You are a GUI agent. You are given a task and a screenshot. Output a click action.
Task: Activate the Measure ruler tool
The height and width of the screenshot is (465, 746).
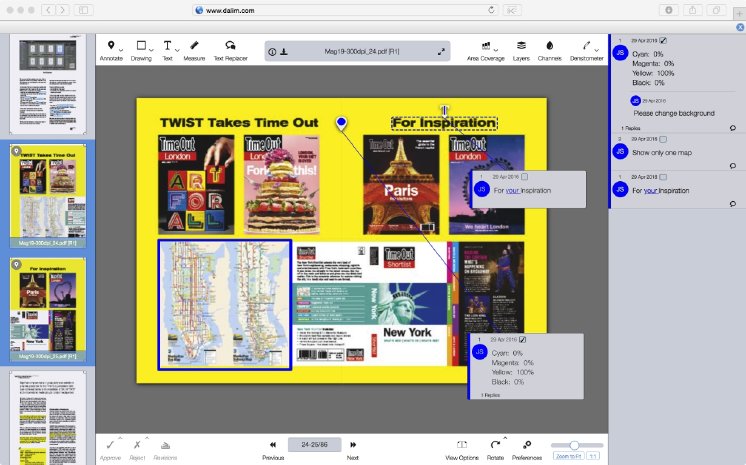194,45
